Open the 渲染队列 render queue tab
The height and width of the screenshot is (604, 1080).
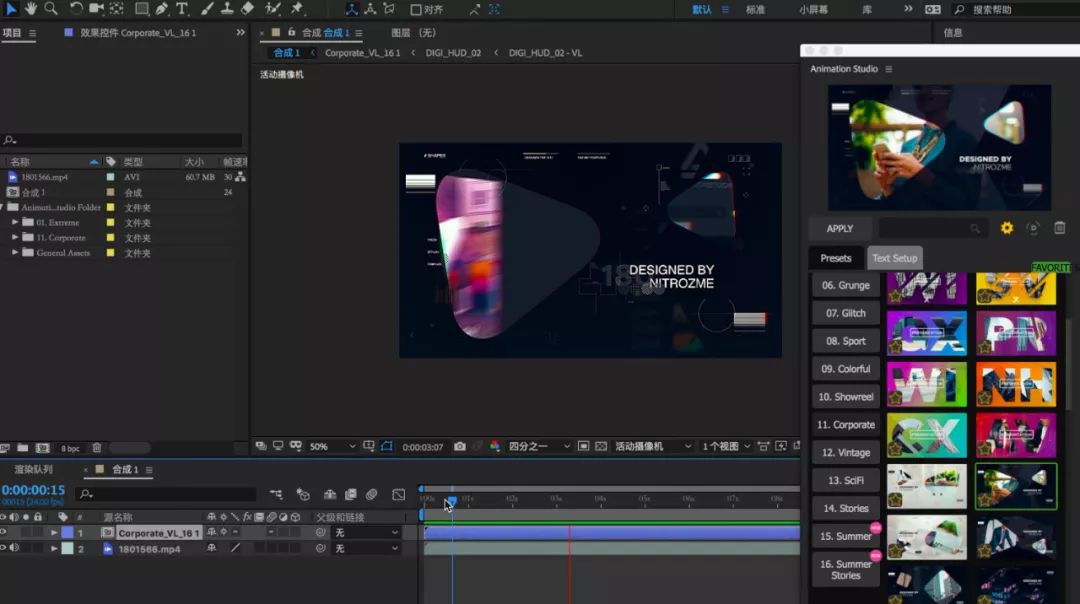tap(34, 470)
